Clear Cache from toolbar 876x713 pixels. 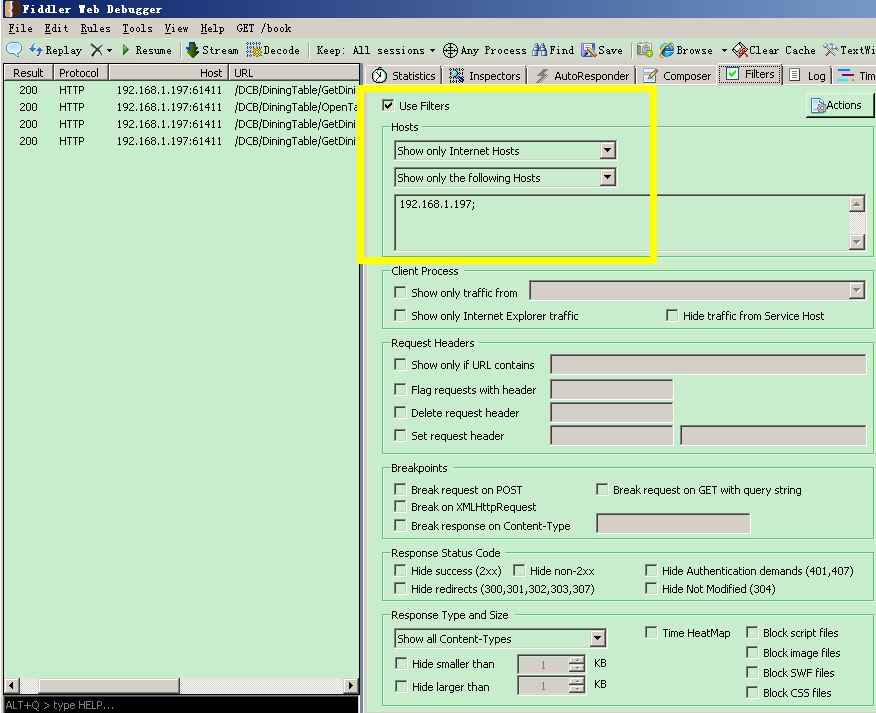pos(774,50)
